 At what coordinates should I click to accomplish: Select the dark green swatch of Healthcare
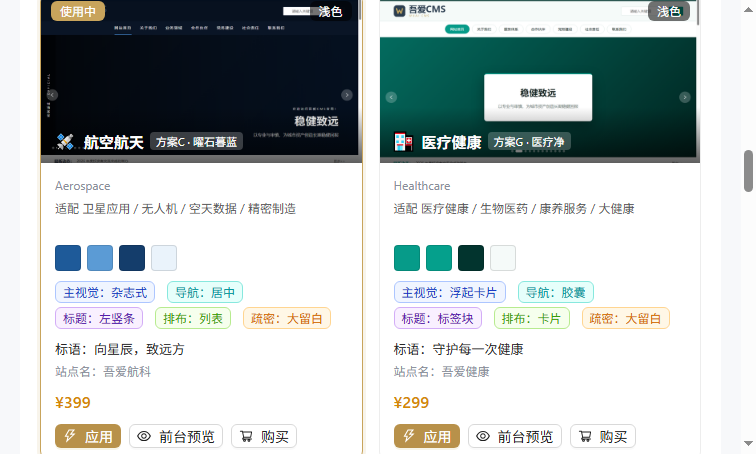click(471, 258)
